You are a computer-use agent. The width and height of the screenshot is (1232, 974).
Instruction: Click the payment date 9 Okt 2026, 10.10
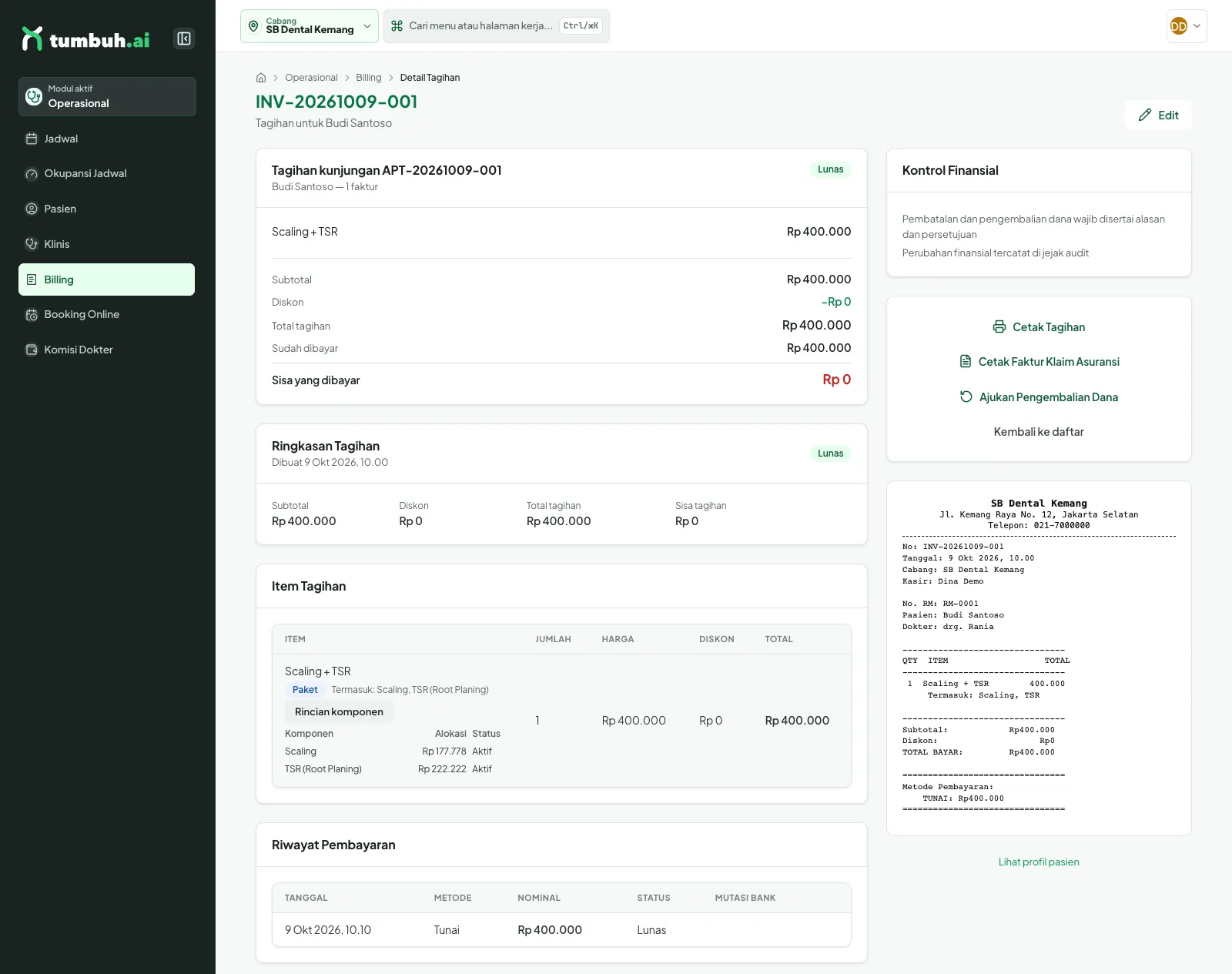[x=328, y=930]
